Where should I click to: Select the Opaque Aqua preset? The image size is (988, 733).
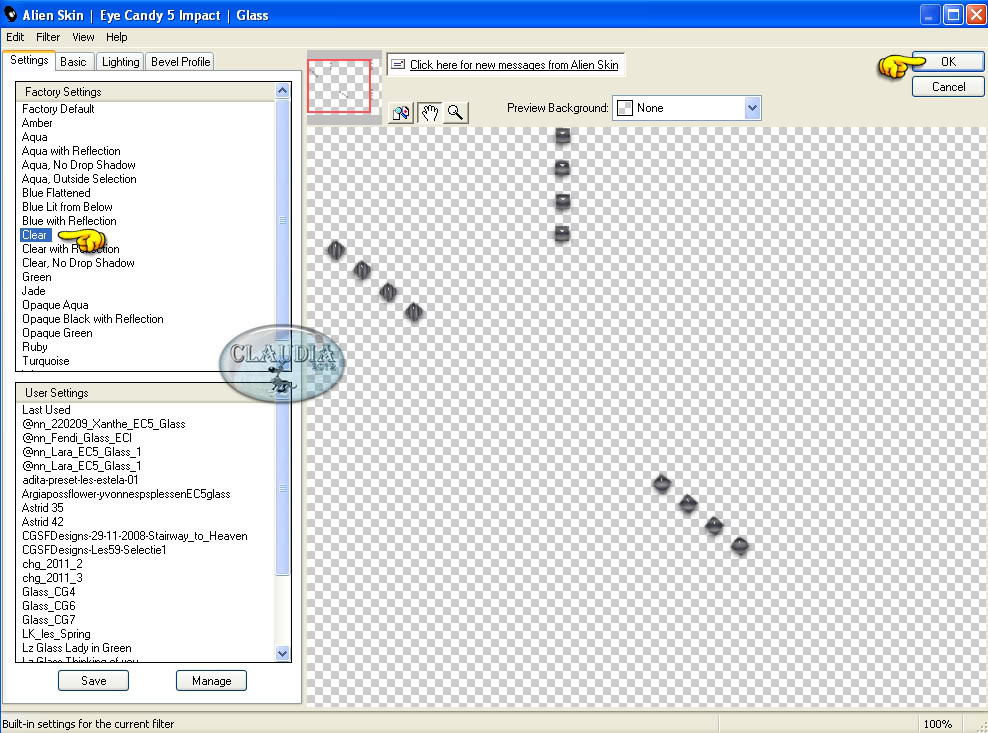pyautogui.click(x=55, y=305)
